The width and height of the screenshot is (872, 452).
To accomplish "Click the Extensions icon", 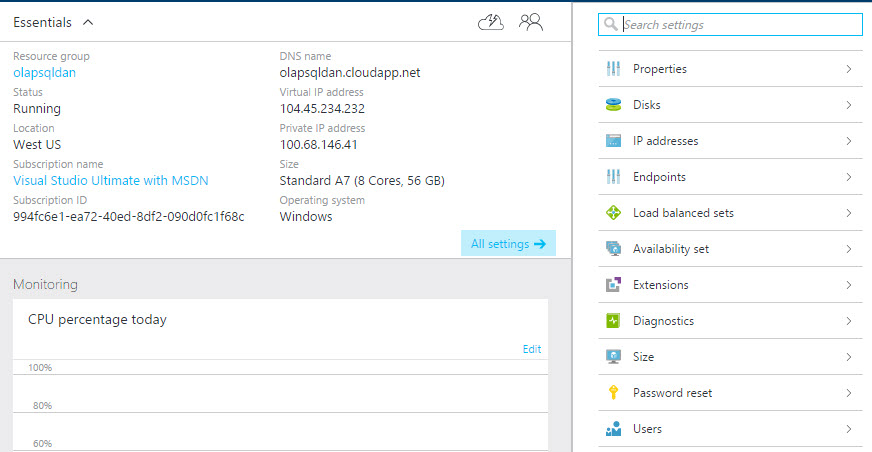I will [x=614, y=285].
